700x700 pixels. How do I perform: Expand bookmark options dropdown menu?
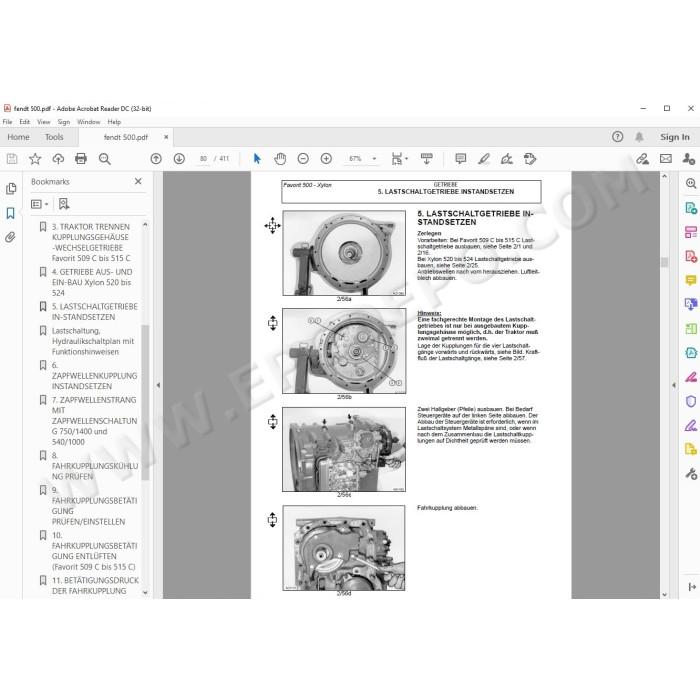pyautogui.click(x=39, y=204)
